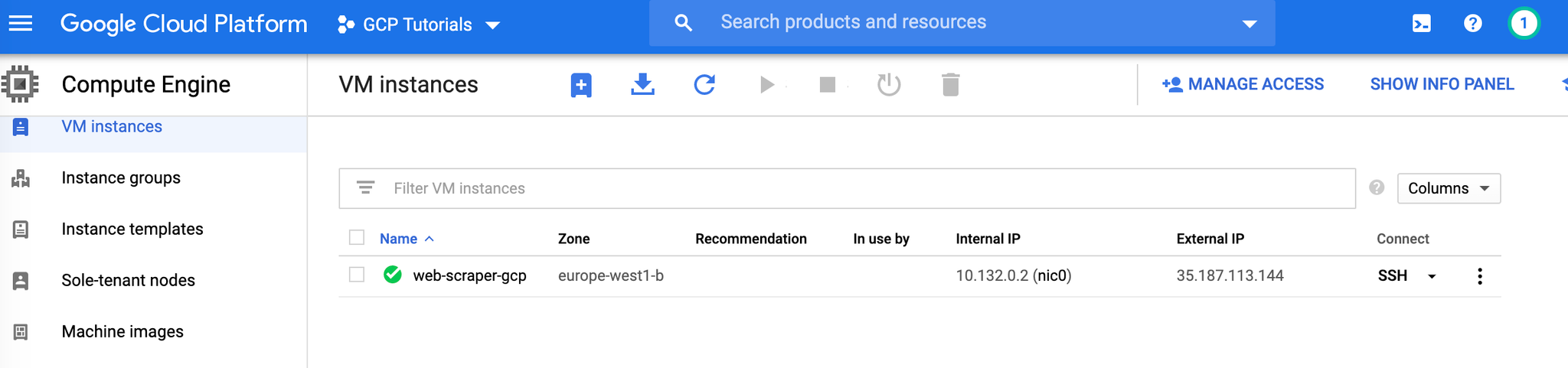Image resolution: width=1568 pixels, height=368 pixels.
Task: Open the hamburger navigation menu
Action: pyautogui.click(x=20, y=24)
